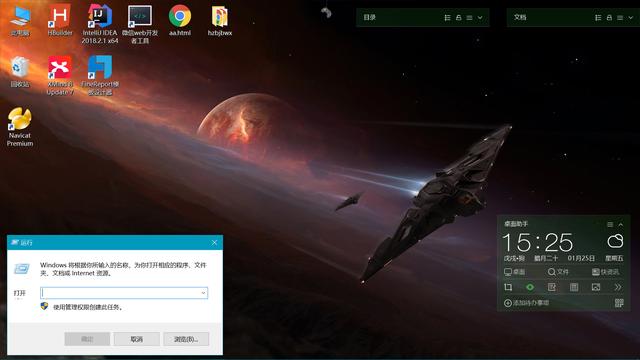The width and height of the screenshot is (640, 360).
Task: Open the calendar grid icon in widget
Action: [x=574, y=287]
